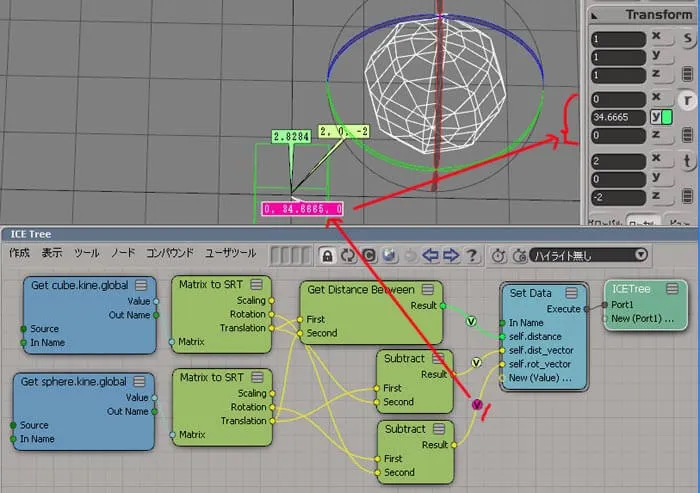Open the コンパウンド menu
Image resolution: width=700 pixels, height=493 pixels.
pos(170,253)
